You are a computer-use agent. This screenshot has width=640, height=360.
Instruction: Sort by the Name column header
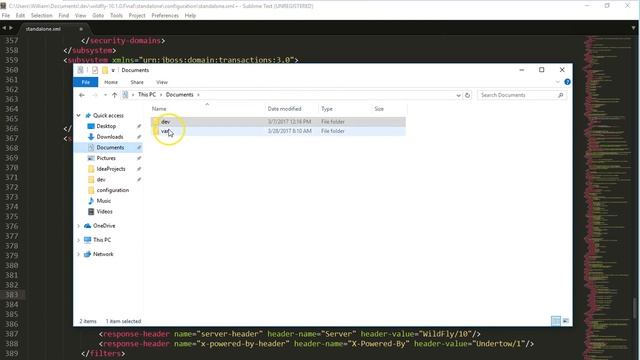[x=207, y=109]
